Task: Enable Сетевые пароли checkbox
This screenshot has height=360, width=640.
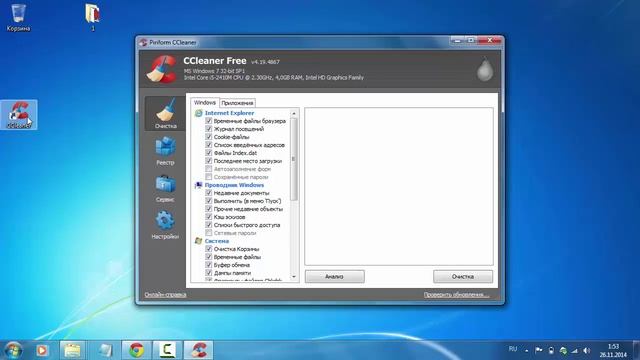Action: (x=209, y=233)
